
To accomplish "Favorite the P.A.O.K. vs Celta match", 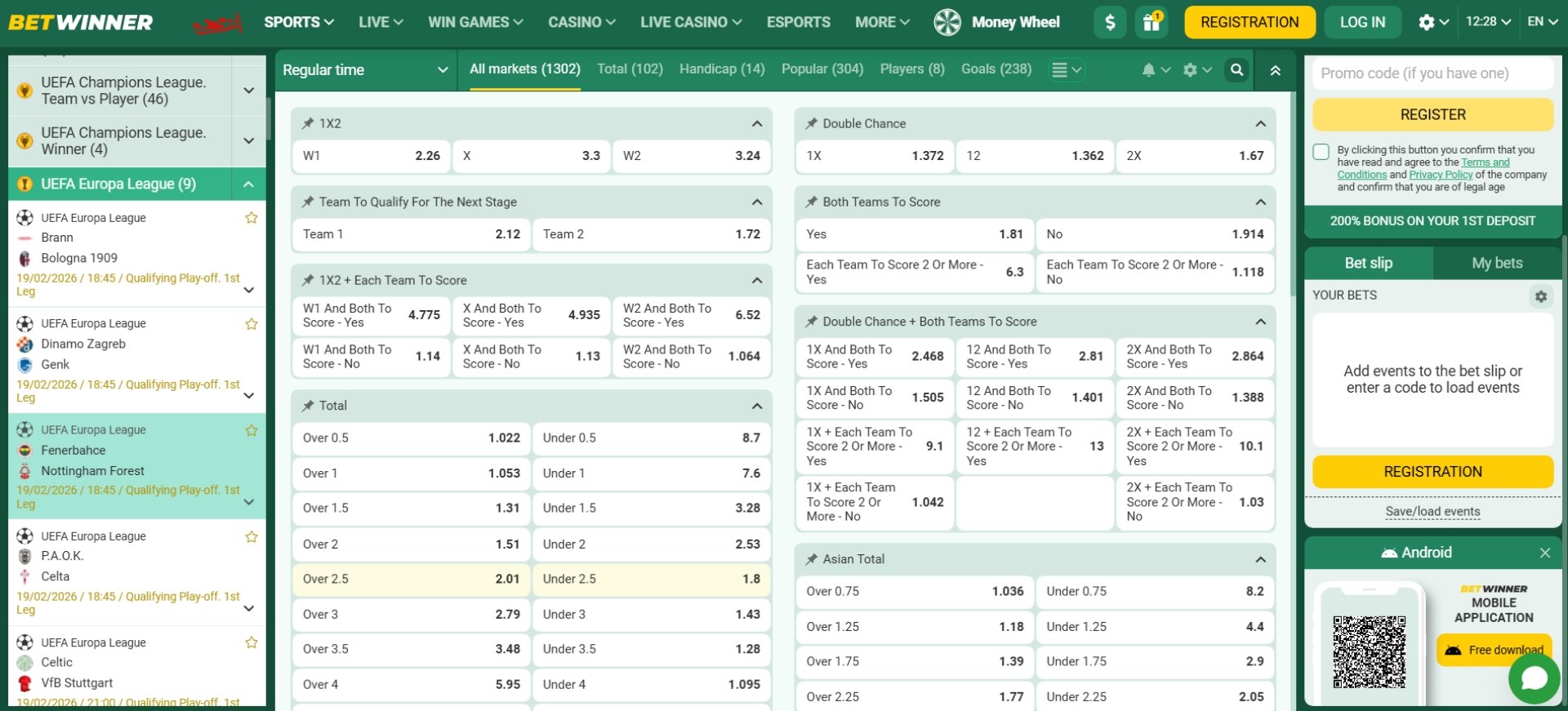I will (252, 537).
